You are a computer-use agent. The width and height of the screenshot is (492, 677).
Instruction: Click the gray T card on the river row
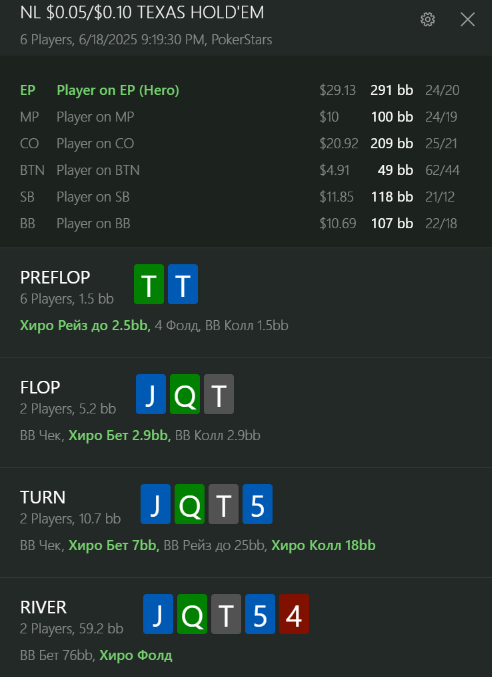coord(226,614)
